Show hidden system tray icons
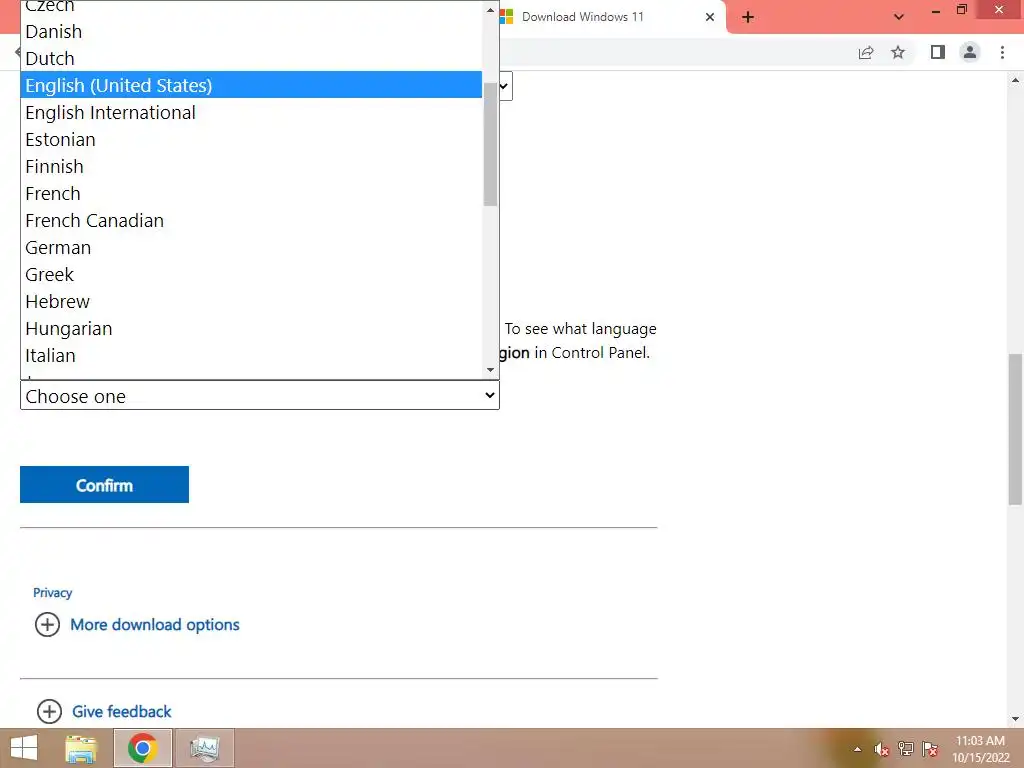The width and height of the screenshot is (1024, 768). [x=857, y=749]
